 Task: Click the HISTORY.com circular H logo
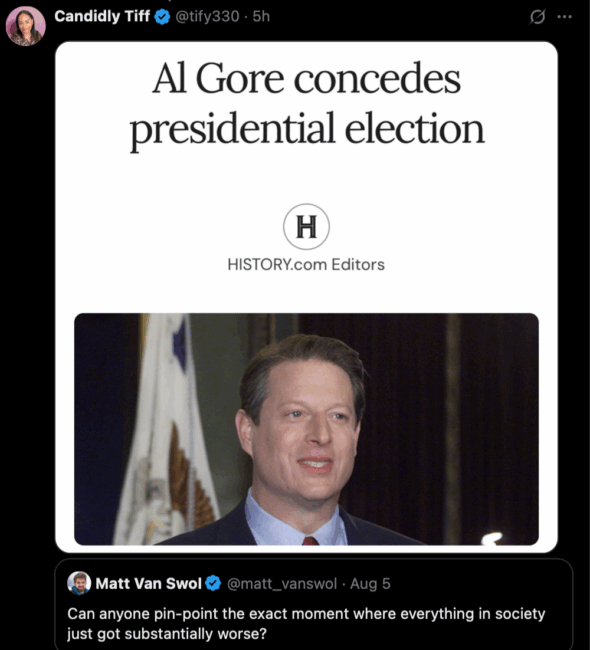coord(306,226)
